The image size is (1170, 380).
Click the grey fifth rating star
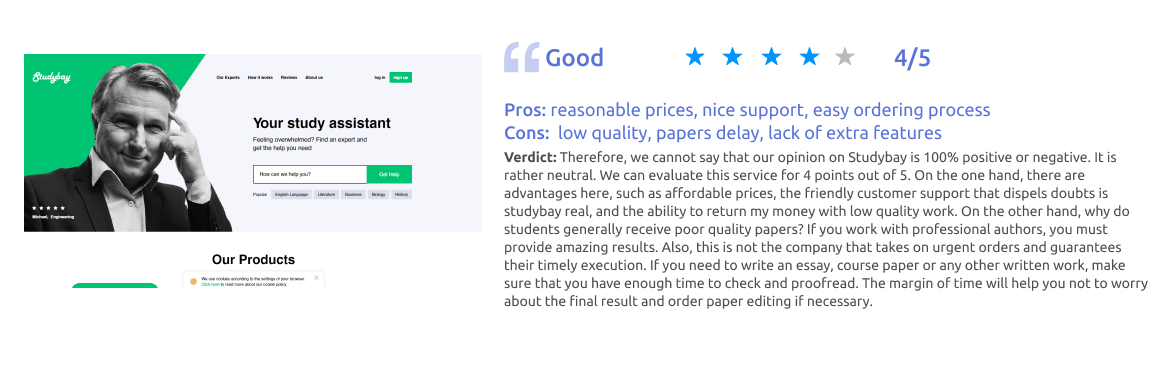tap(845, 57)
